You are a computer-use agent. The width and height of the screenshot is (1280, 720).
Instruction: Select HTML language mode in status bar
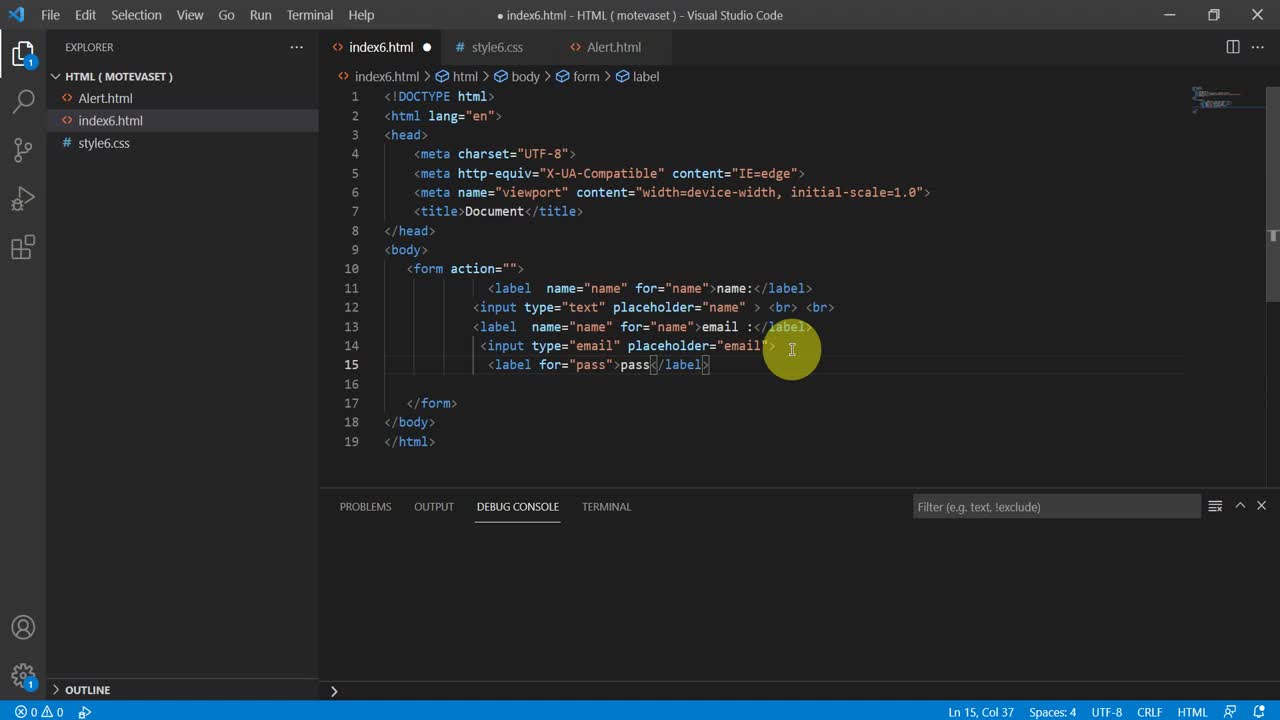point(1192,712)
